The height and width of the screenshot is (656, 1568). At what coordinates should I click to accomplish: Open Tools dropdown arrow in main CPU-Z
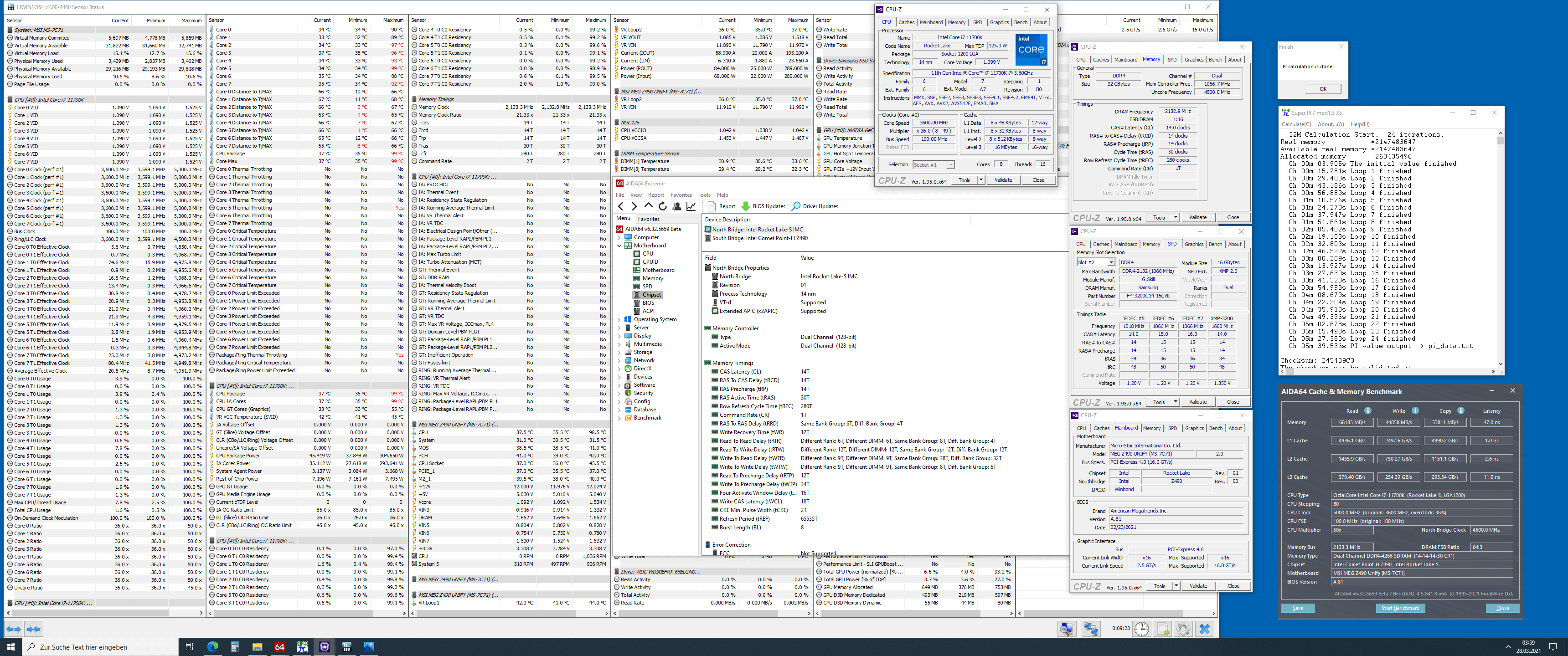[980, 180]
